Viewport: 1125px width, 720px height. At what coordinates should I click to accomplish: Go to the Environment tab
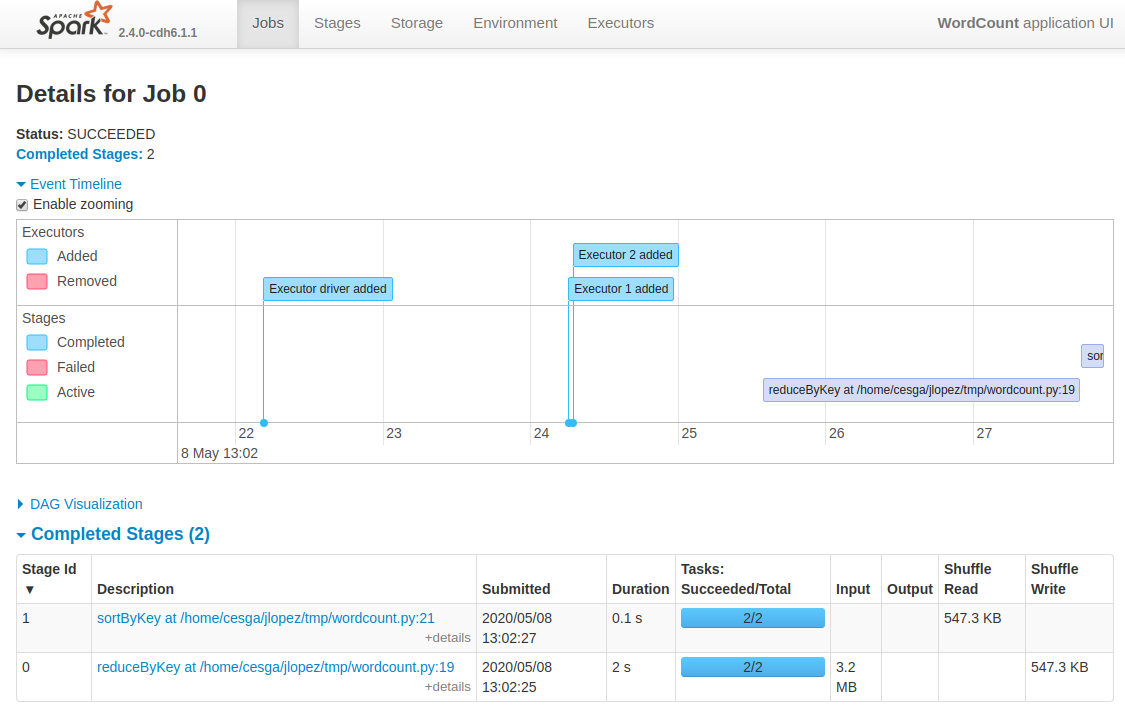[x=515, y=23]
